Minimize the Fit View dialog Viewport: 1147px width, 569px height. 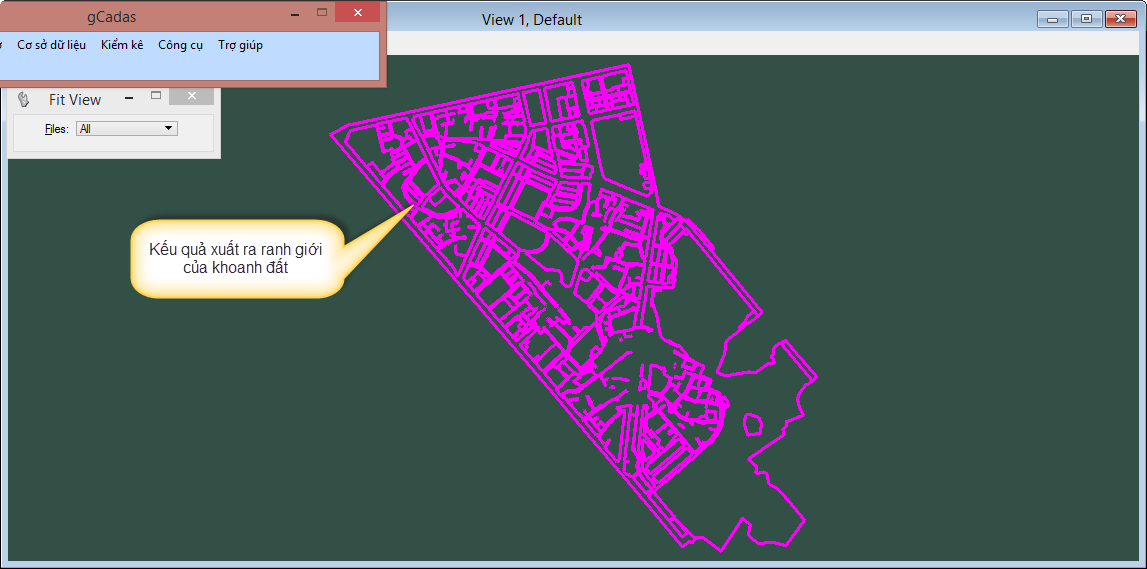(x=128, y=97)
